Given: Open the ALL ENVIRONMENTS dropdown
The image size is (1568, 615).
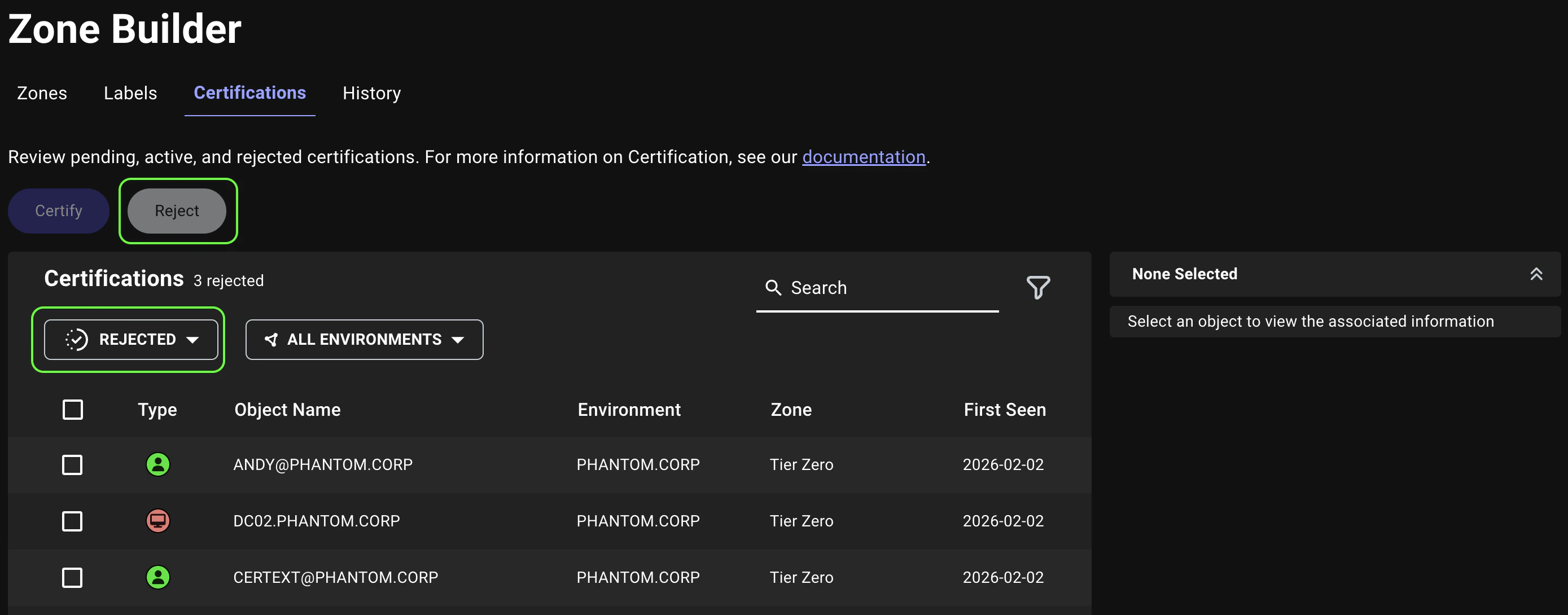Looking at the screenshot, I should pos(363,340).
